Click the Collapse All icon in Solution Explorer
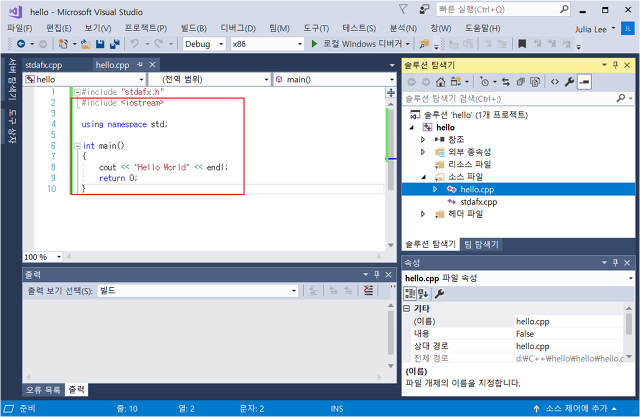 click(x=520, y=82)
